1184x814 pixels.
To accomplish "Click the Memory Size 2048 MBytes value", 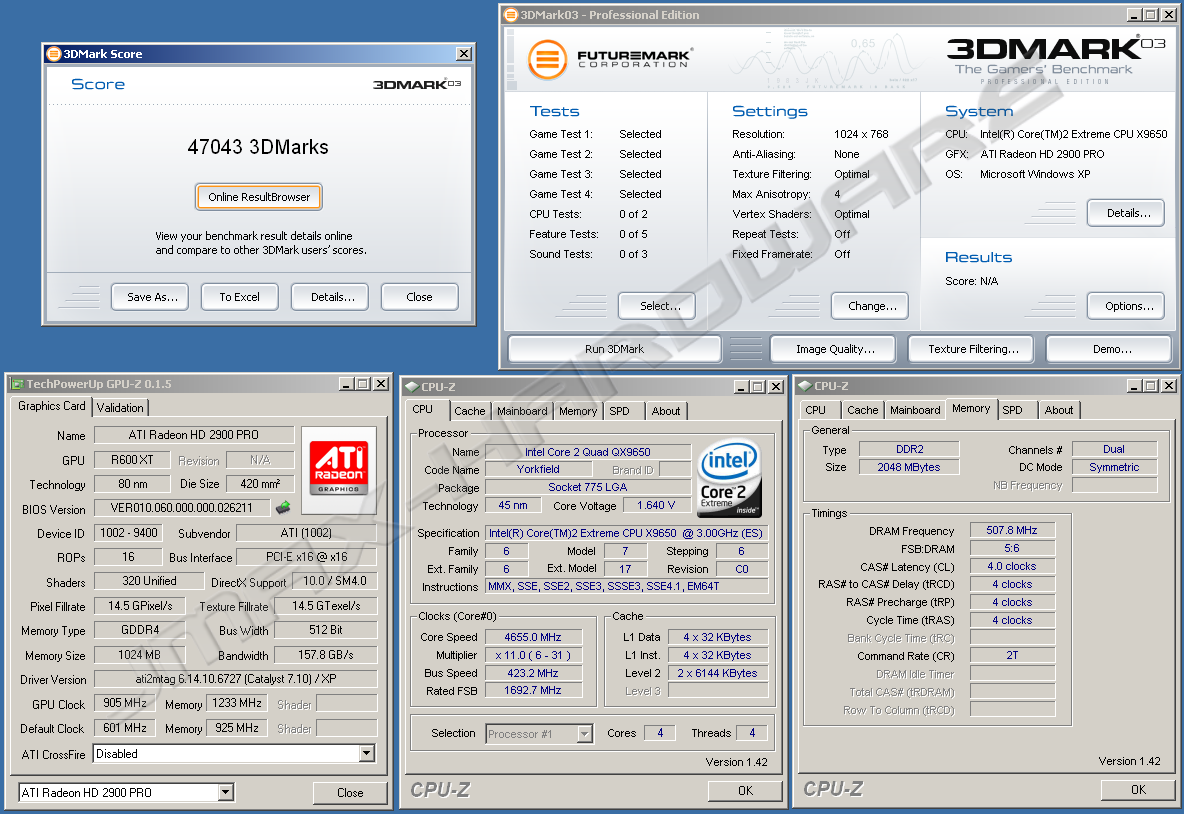I will click(909, 467).
